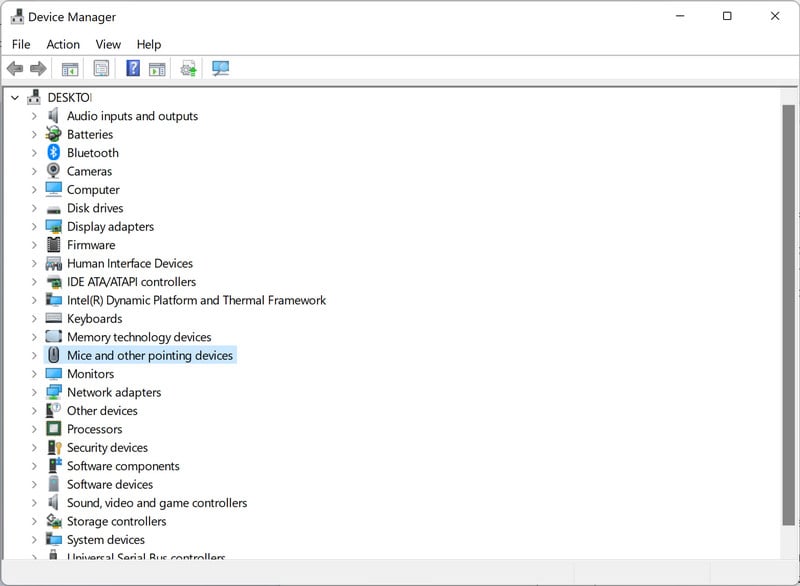The height and width of the screenshot is (586, 800).
Task: Click the Bluetooth category icon
Action: coord(54,152)
